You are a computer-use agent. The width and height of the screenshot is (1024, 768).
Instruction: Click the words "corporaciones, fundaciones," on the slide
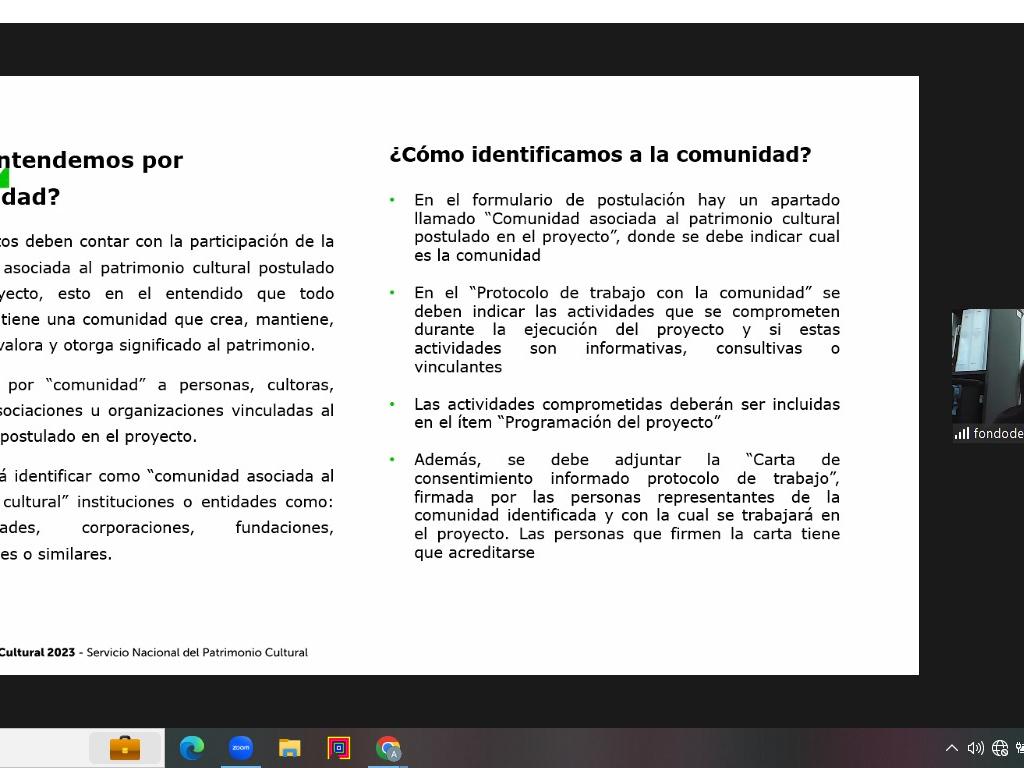point(208,528)
